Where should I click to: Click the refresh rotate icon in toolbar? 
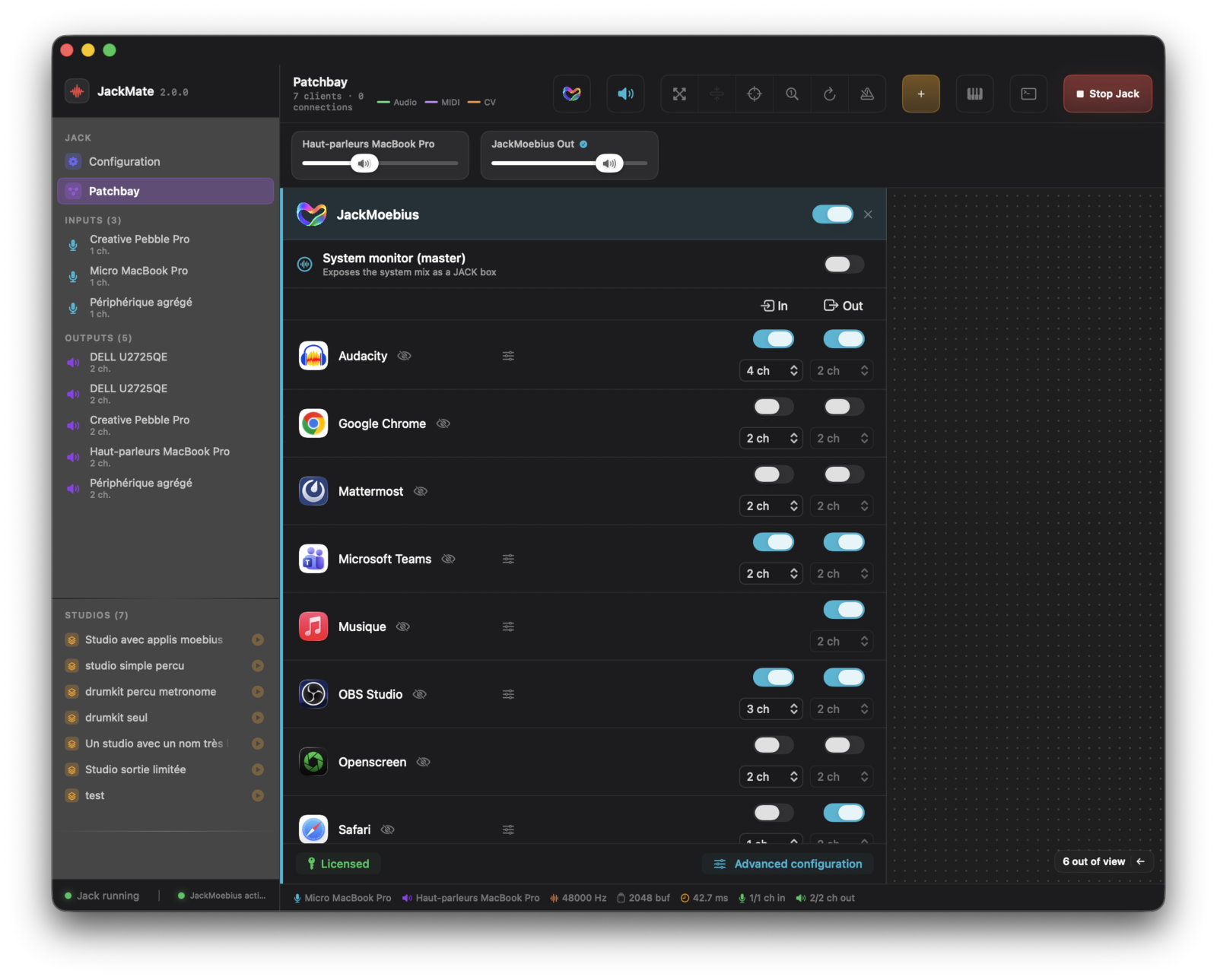[x=829, y=94]
